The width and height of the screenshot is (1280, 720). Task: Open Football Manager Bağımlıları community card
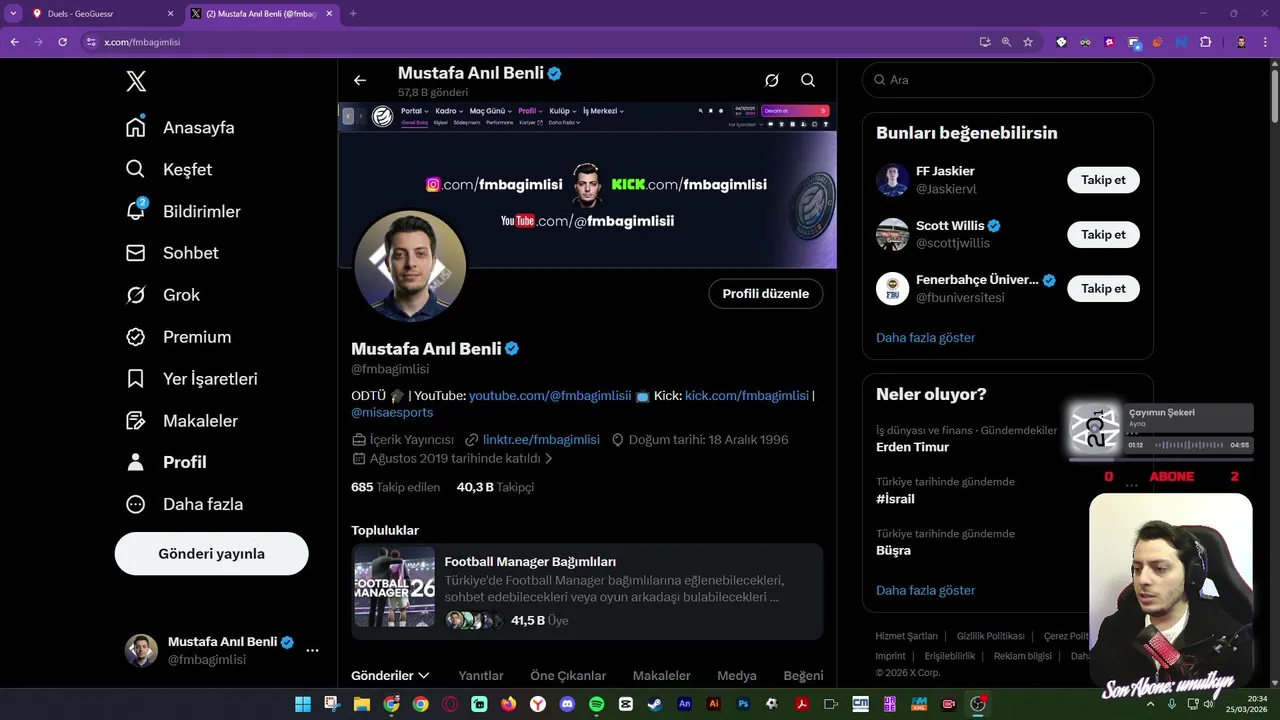coord(587,591)
